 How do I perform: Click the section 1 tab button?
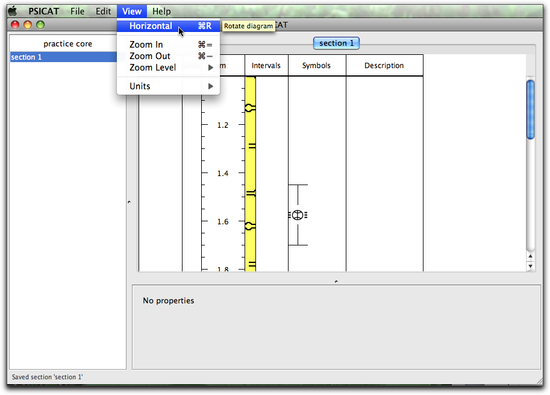click(x=336, y=43)
